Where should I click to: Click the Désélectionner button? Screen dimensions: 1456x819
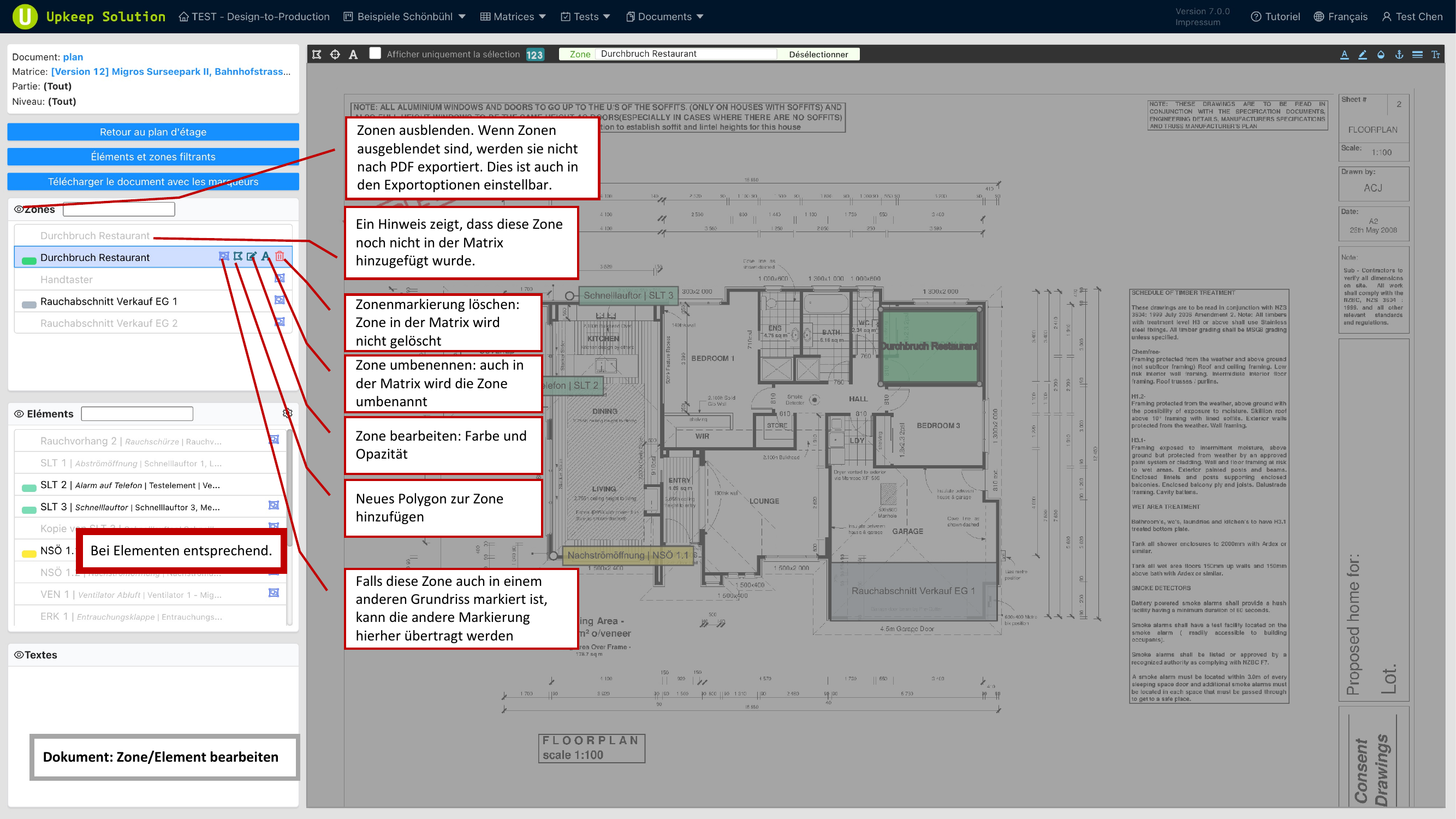click(x=818, y=54)
